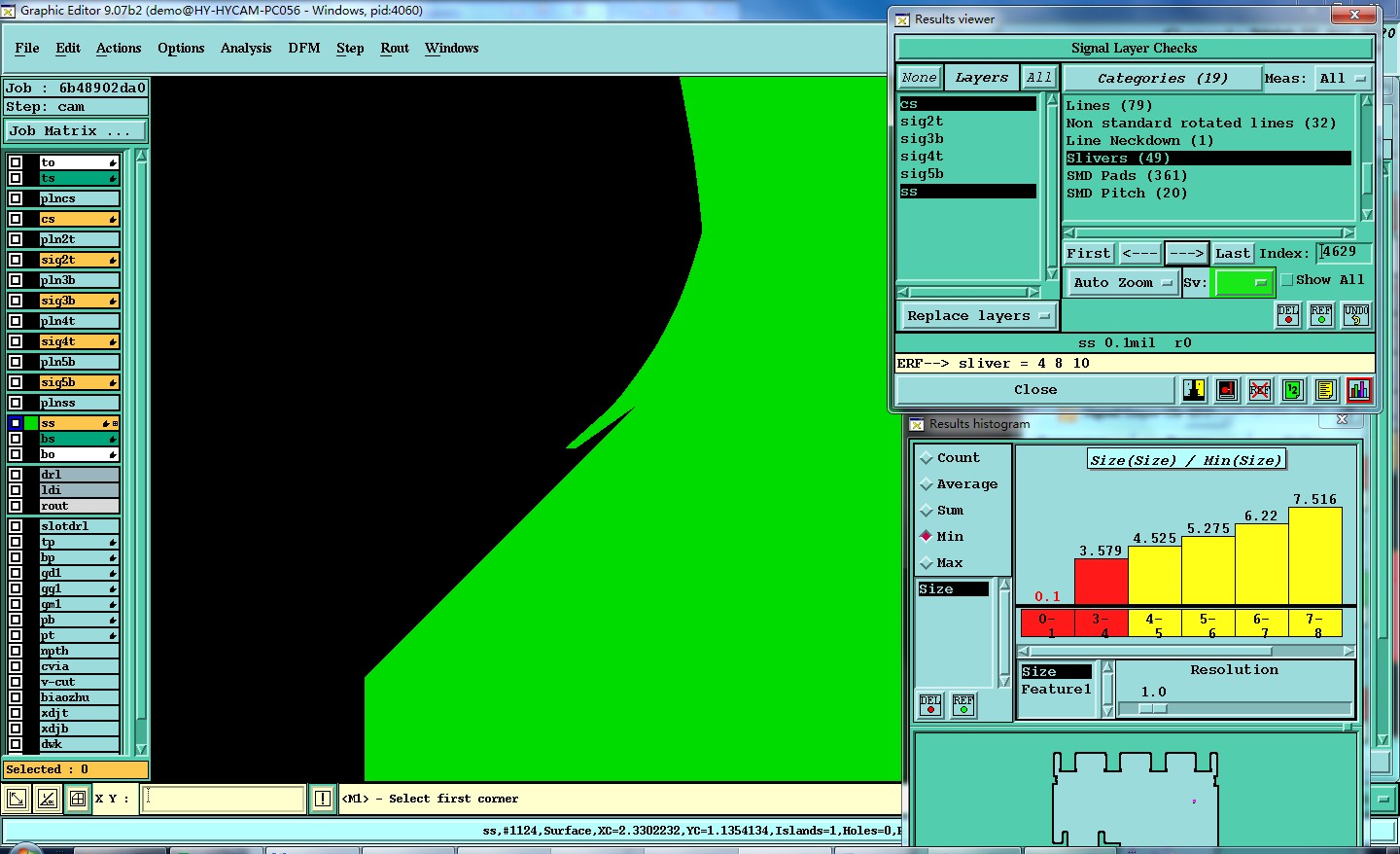The width and height of the screenshot is (1400, 854).
Task: Click the diagonal arrow coordinate mode icon
Action: 17,799
